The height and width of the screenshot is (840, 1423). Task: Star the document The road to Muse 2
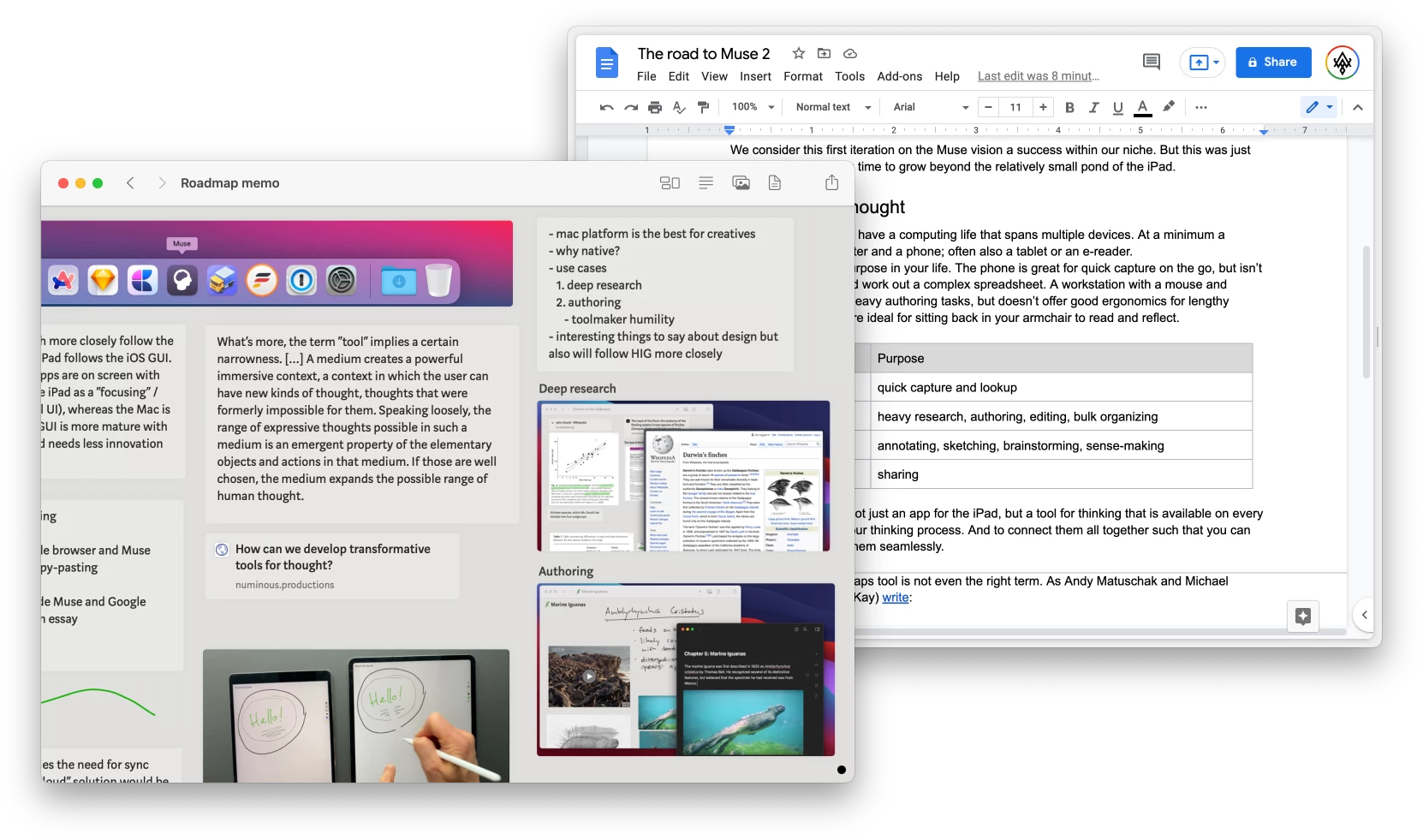point(798,53)
